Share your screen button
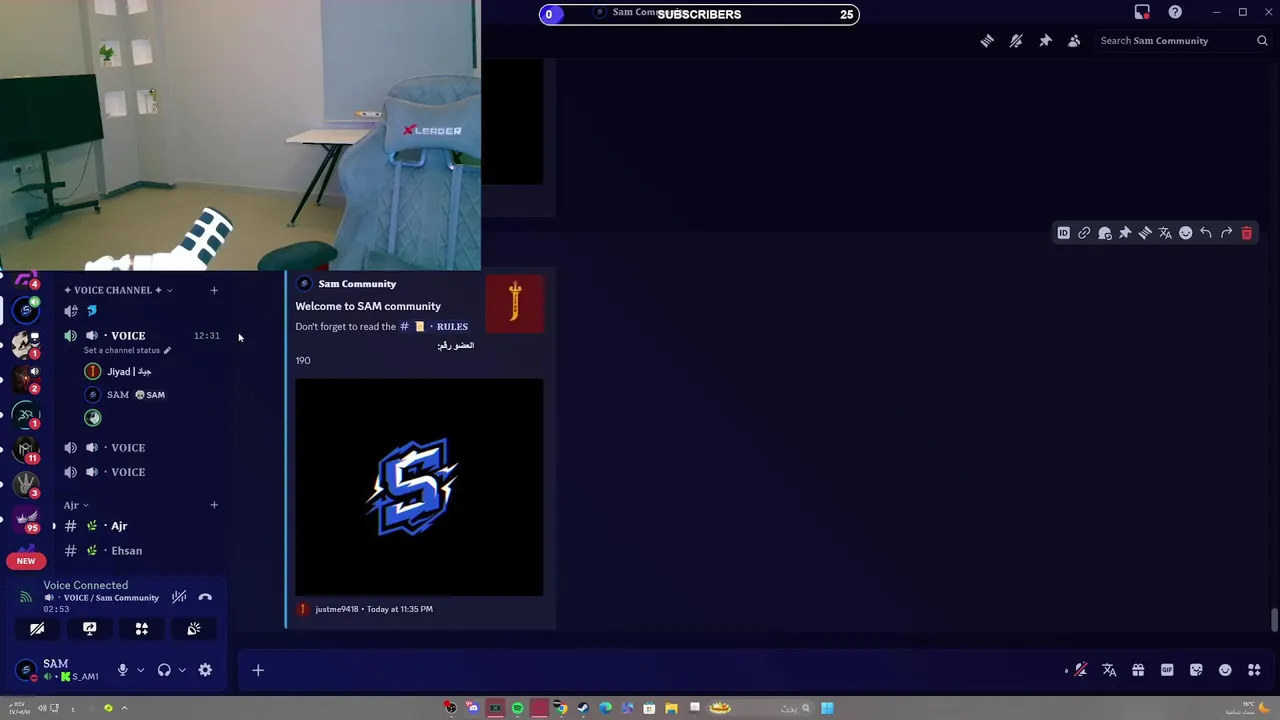The height and width of the screenshot is (720, 1280). (89, 629)
